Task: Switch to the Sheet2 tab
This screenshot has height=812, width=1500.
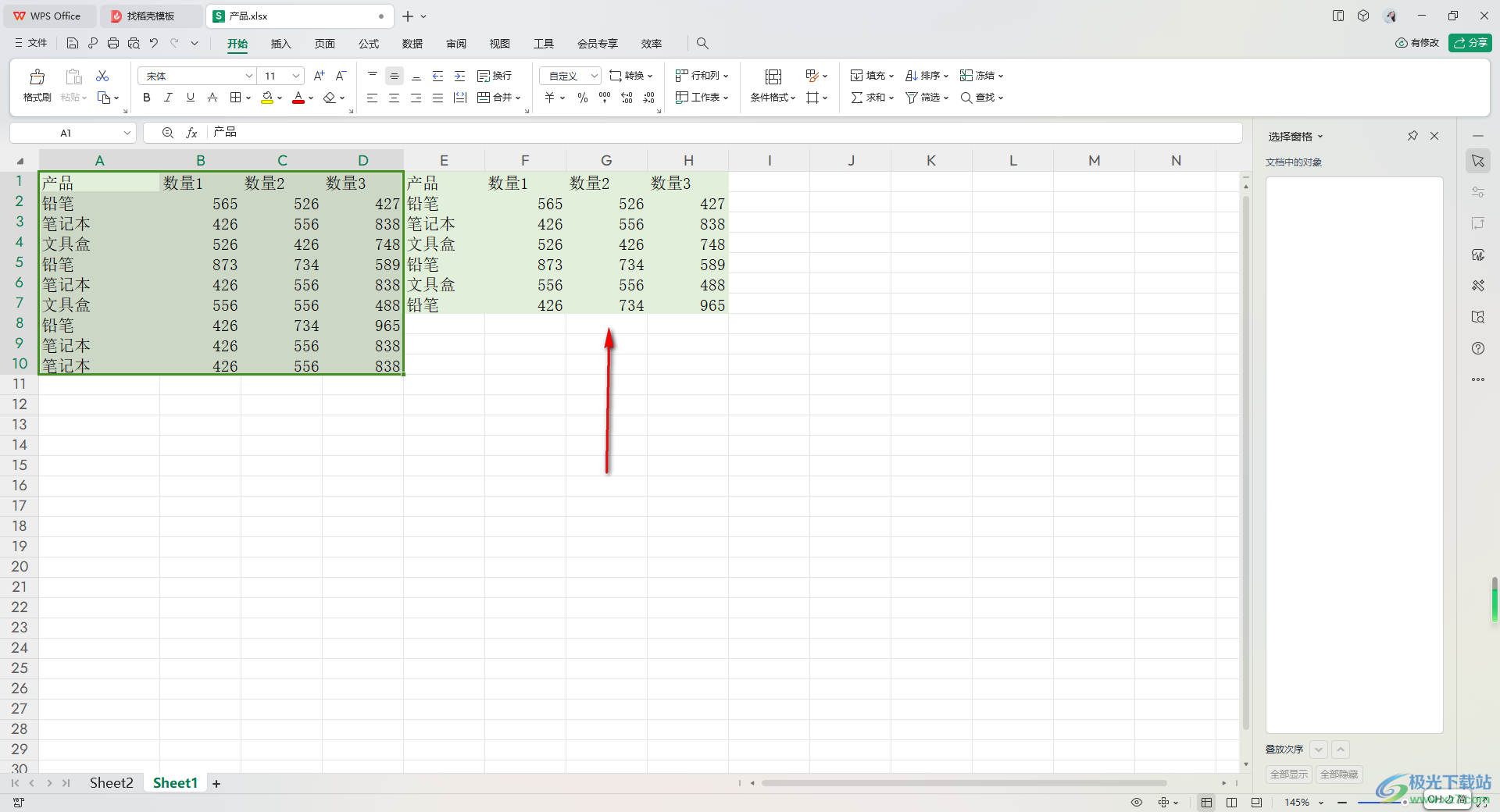Action: coord(111,783)
